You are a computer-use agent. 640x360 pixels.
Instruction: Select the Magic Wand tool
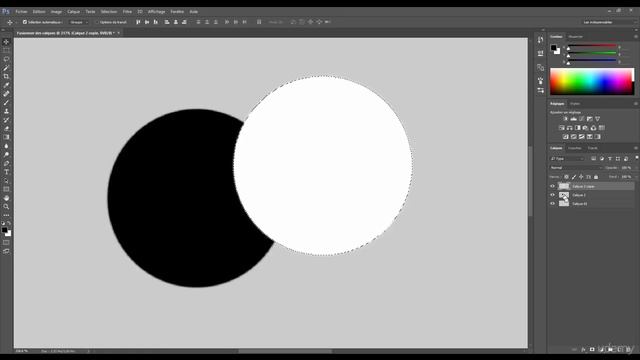6,68
